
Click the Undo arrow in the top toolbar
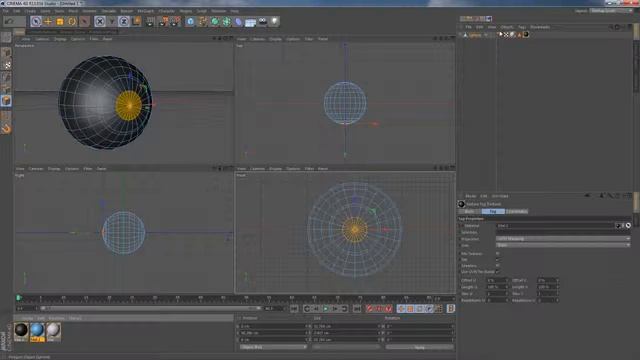point(10,21)
